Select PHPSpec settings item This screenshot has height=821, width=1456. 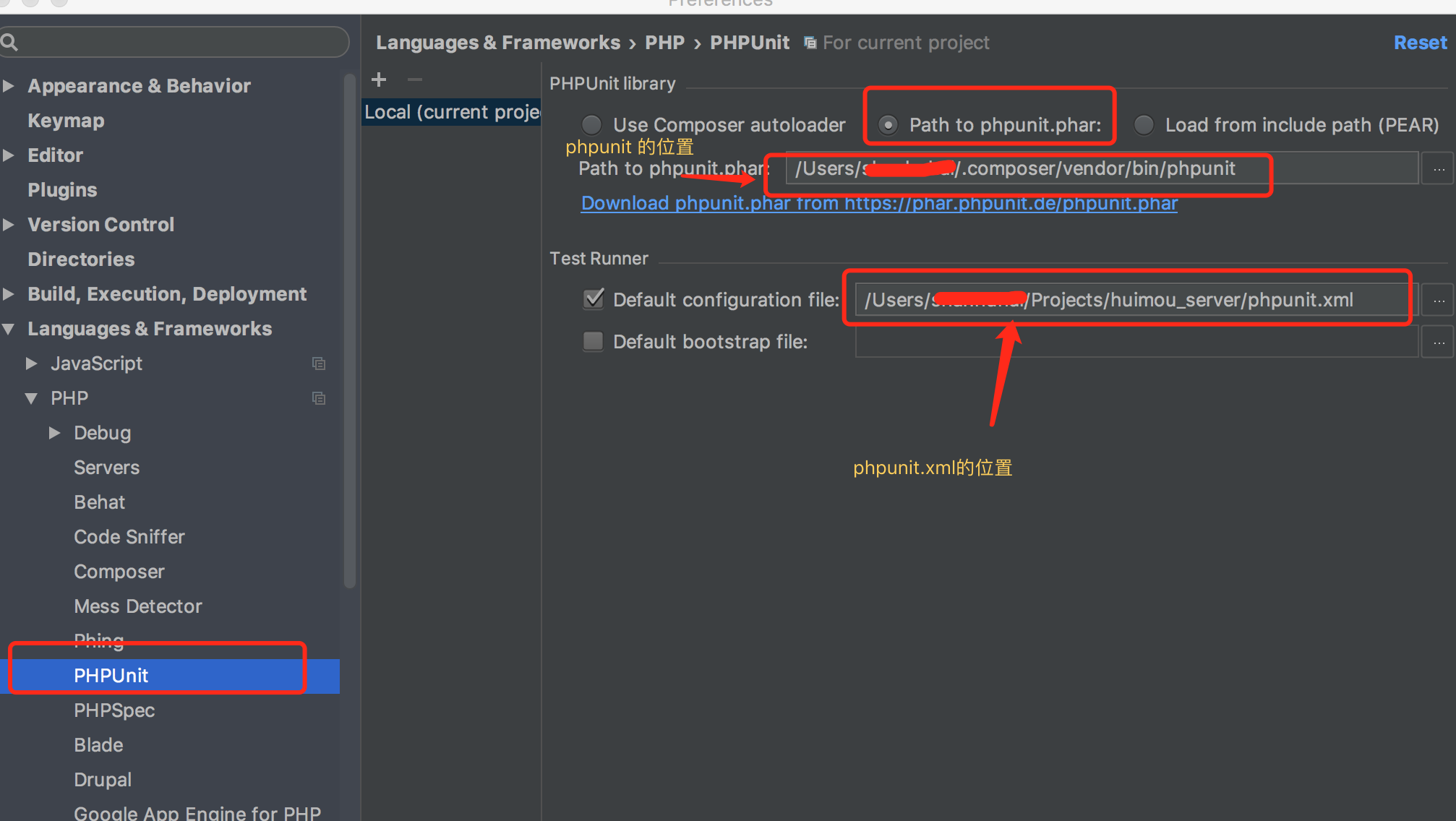point(114,710)
